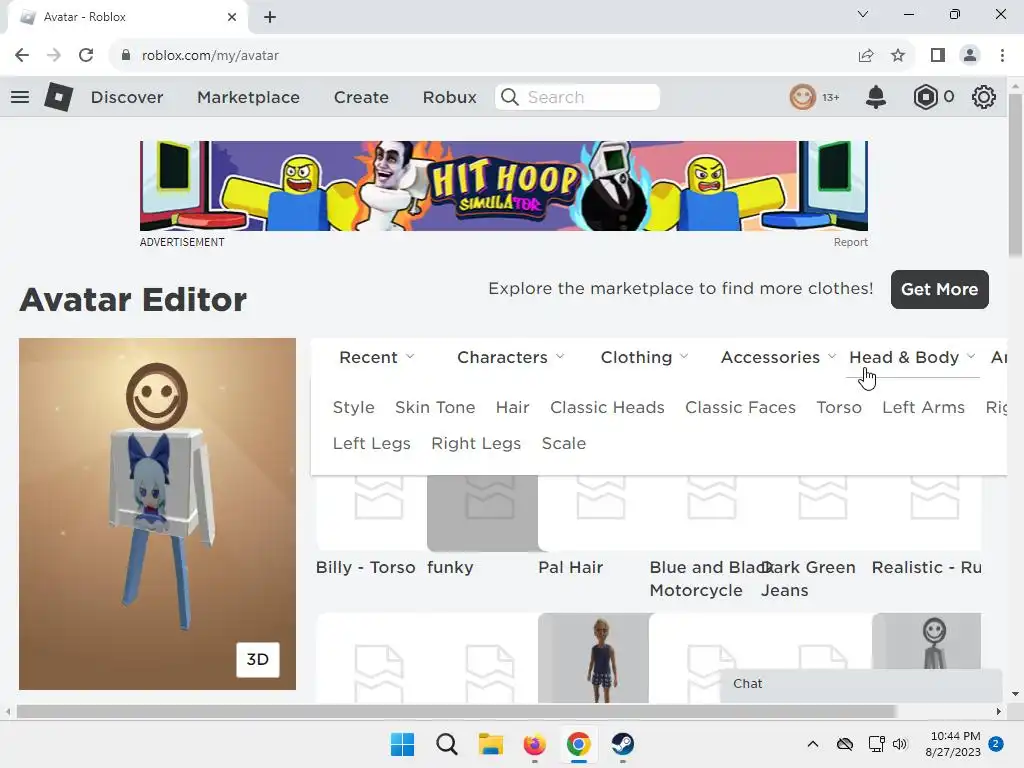The width and height of the screenshot is (1024, 768).
Task: Select the character with navy tank top
Action: pyautogui.click(x=594, y=658)
